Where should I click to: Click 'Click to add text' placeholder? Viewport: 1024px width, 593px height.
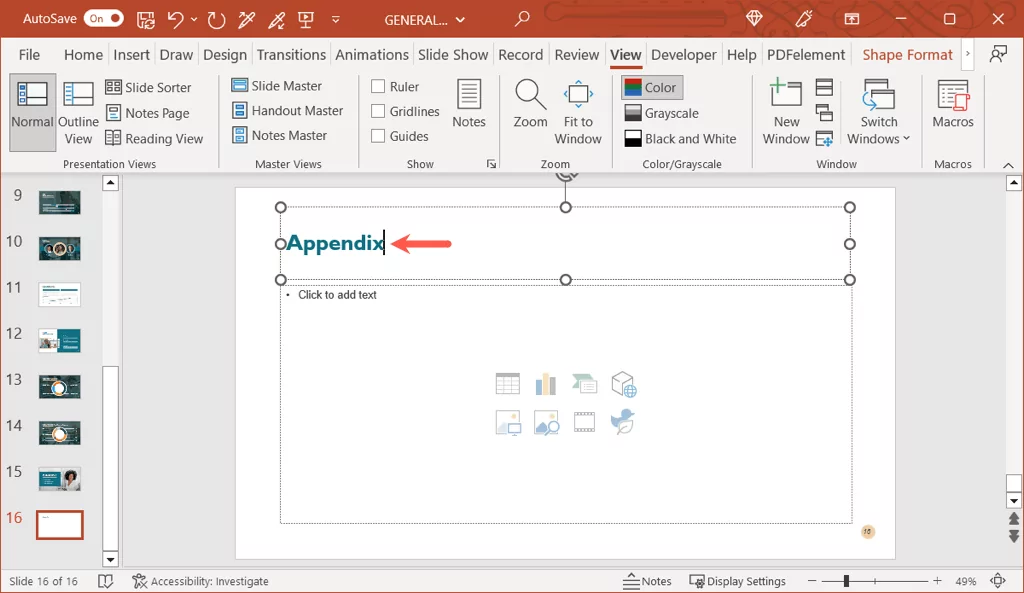[337, 295]
